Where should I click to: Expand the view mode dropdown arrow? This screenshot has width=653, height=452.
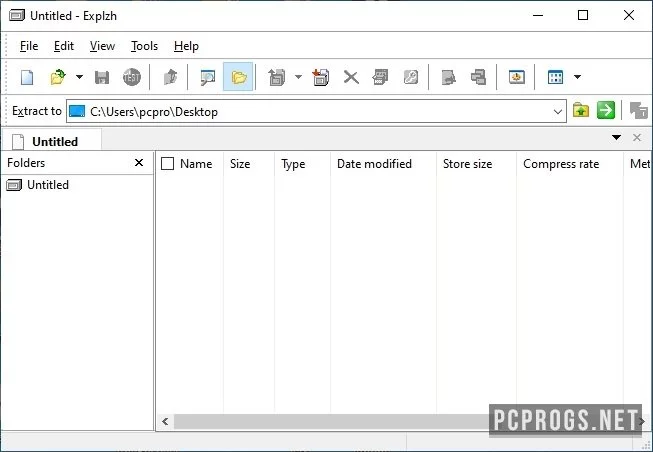tap(577, 77)
